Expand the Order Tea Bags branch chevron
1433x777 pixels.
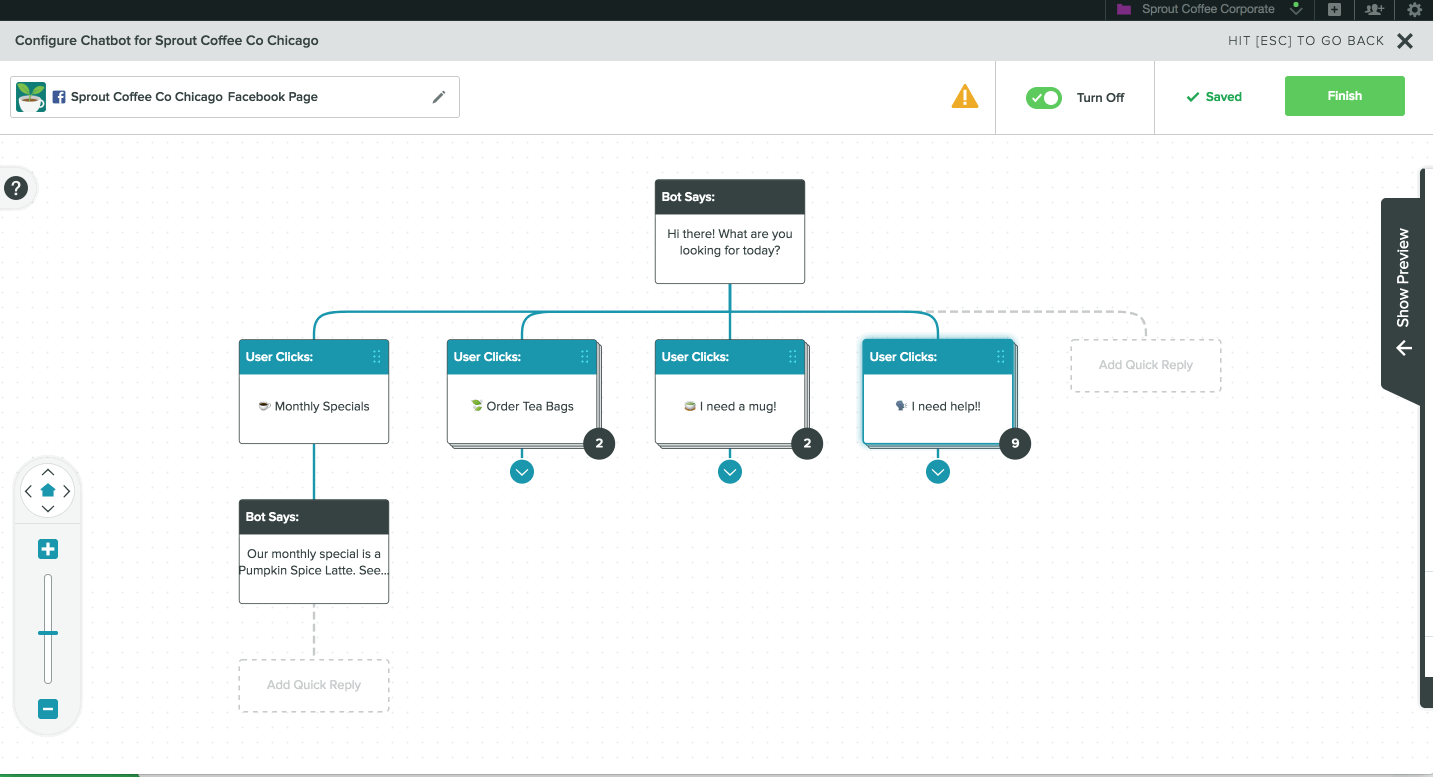(522, 471)
